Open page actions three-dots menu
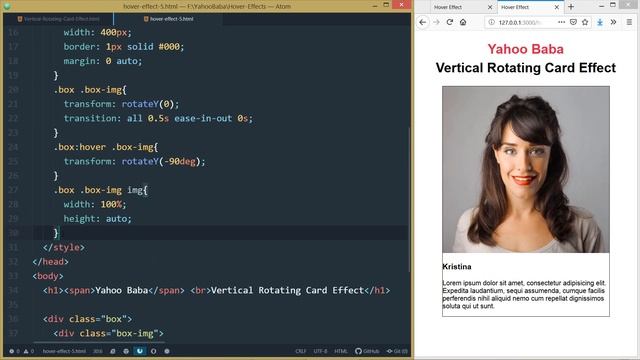The height and width of the screenshot is (360, 640). pyautogui.click(x=562, y=22)
